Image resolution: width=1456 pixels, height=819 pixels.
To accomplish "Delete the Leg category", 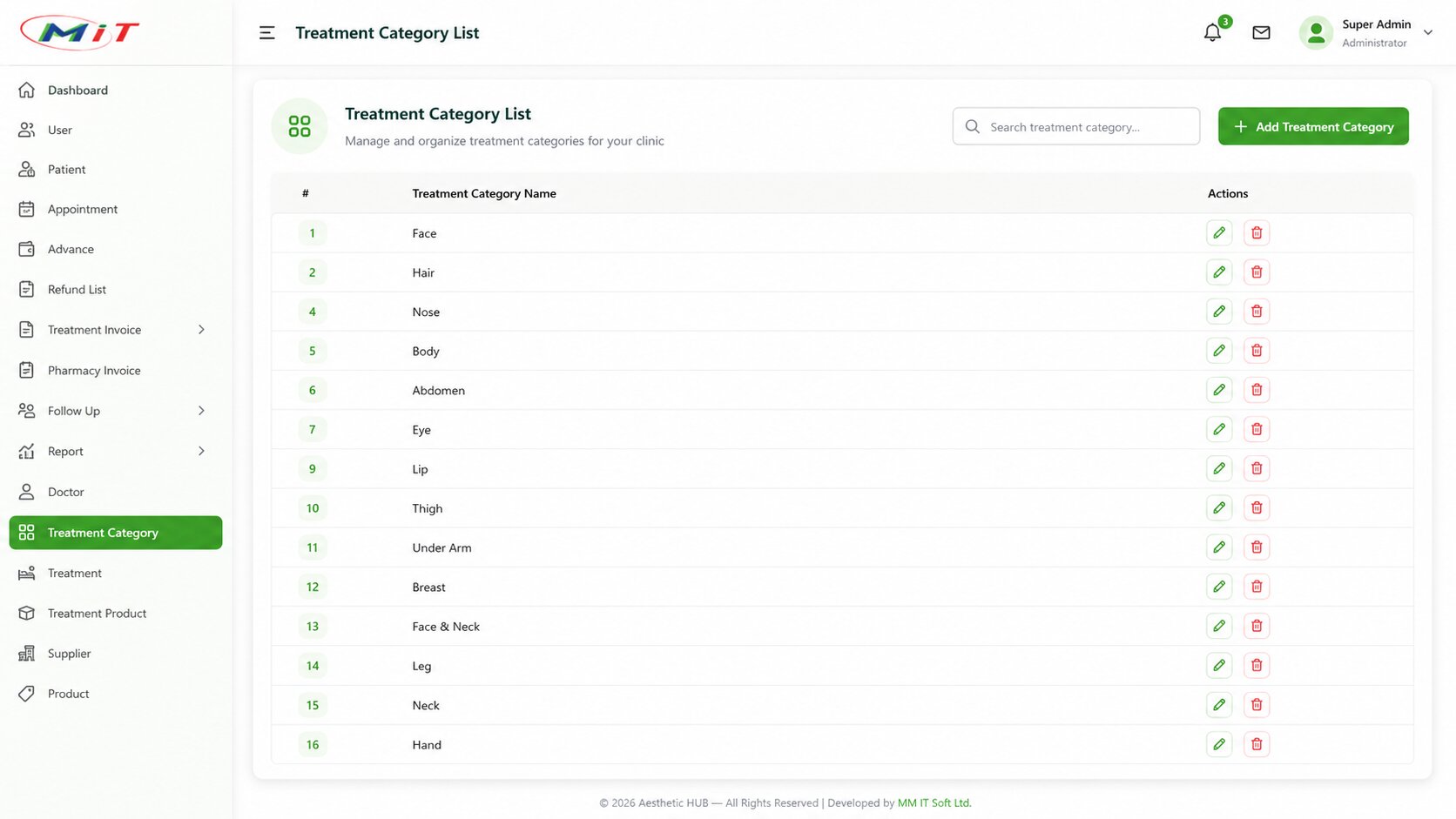I will (x=1257, y=665).
